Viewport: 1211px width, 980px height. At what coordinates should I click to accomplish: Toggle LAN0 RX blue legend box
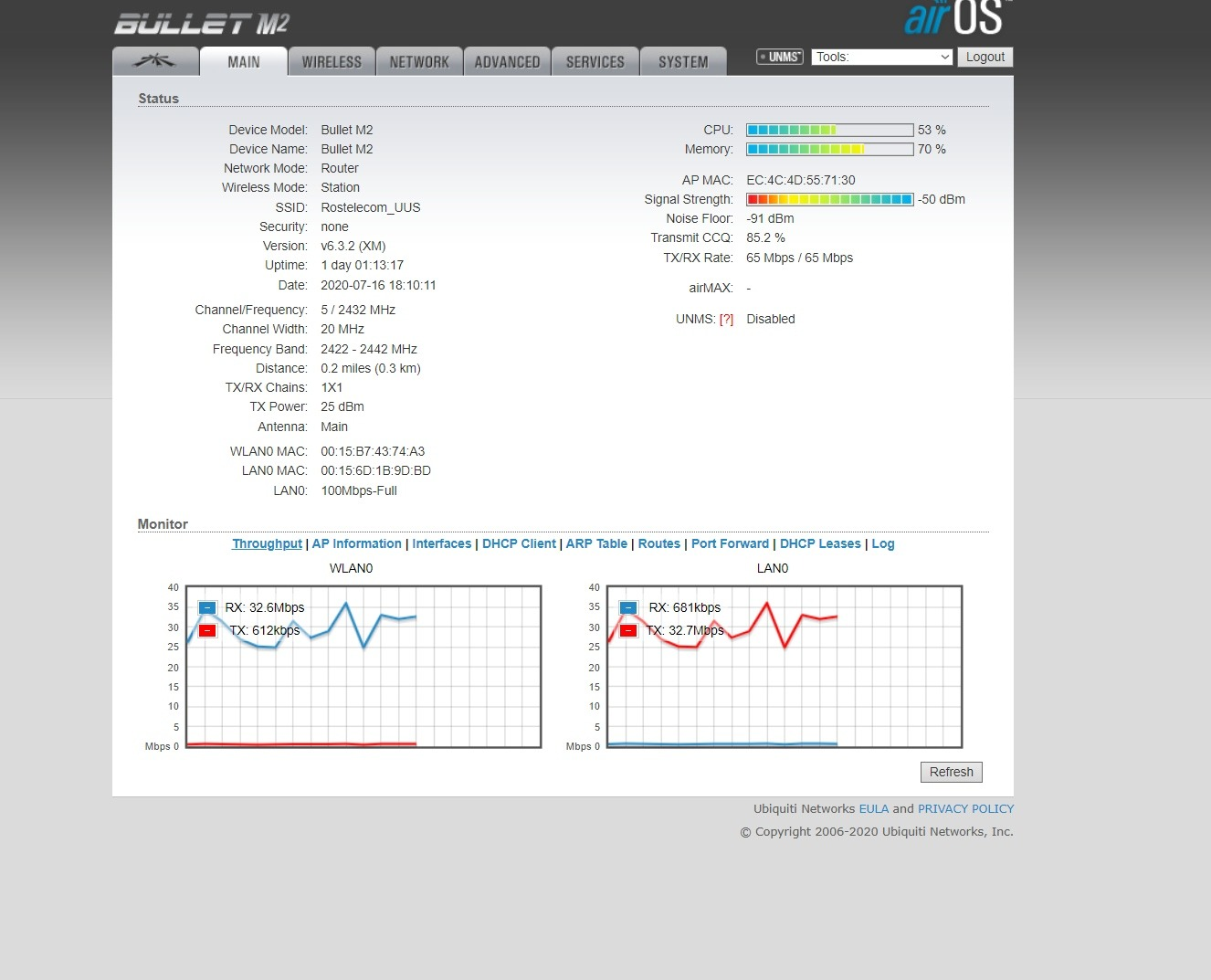628,607
